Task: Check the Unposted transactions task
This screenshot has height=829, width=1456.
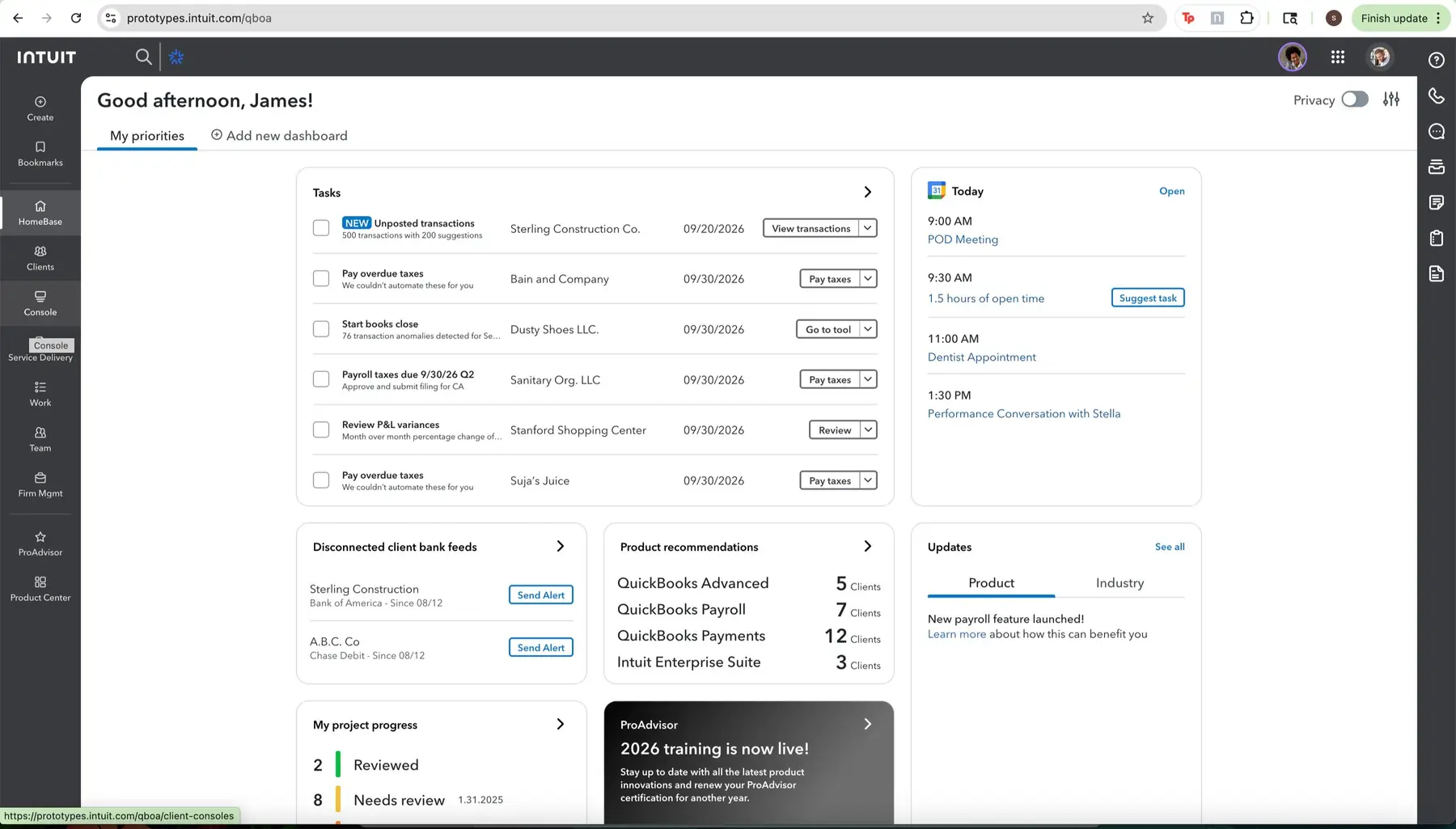Action: coord(321,228)
